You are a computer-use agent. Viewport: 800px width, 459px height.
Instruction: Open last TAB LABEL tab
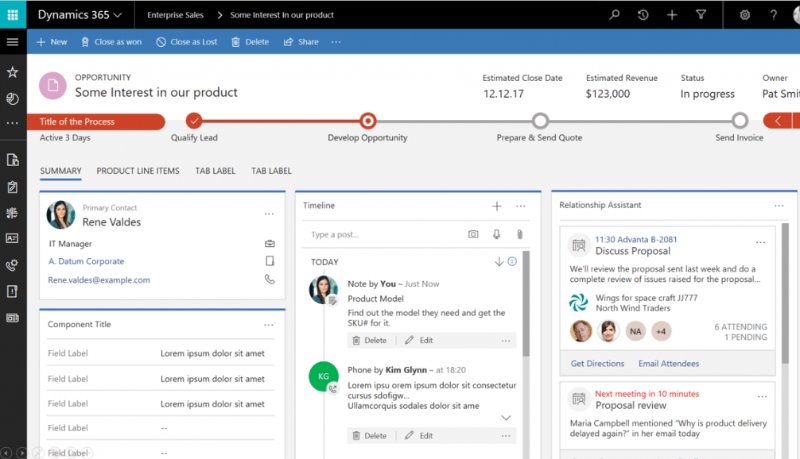click(271, 171)
